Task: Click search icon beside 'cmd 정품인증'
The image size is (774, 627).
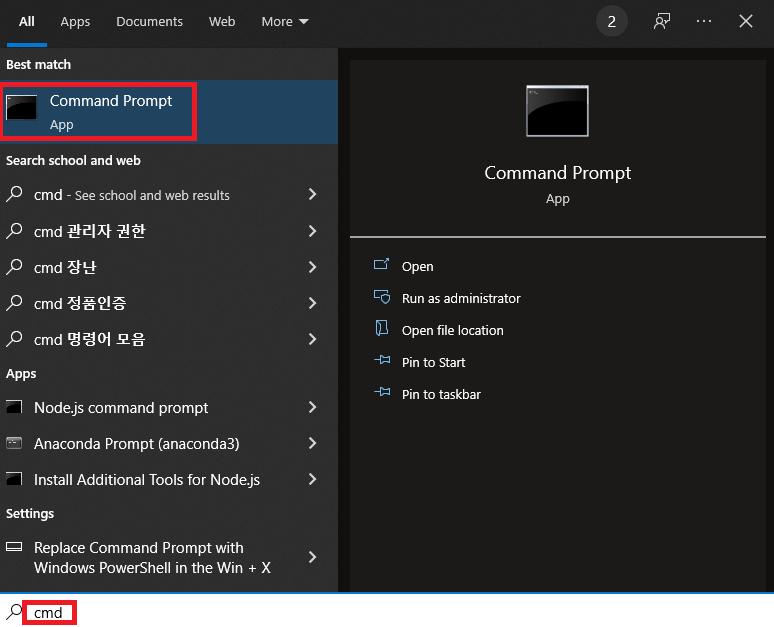Action: click(14, 303)
